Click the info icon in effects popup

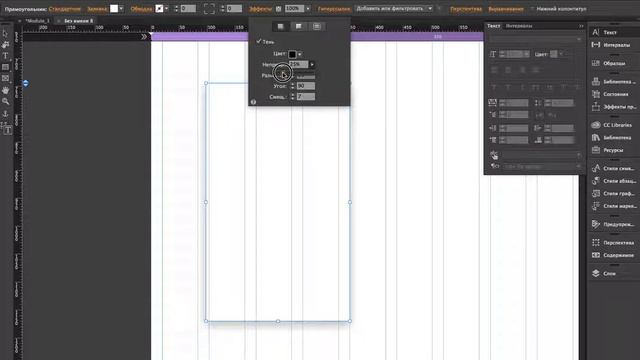tap(253, 102)
